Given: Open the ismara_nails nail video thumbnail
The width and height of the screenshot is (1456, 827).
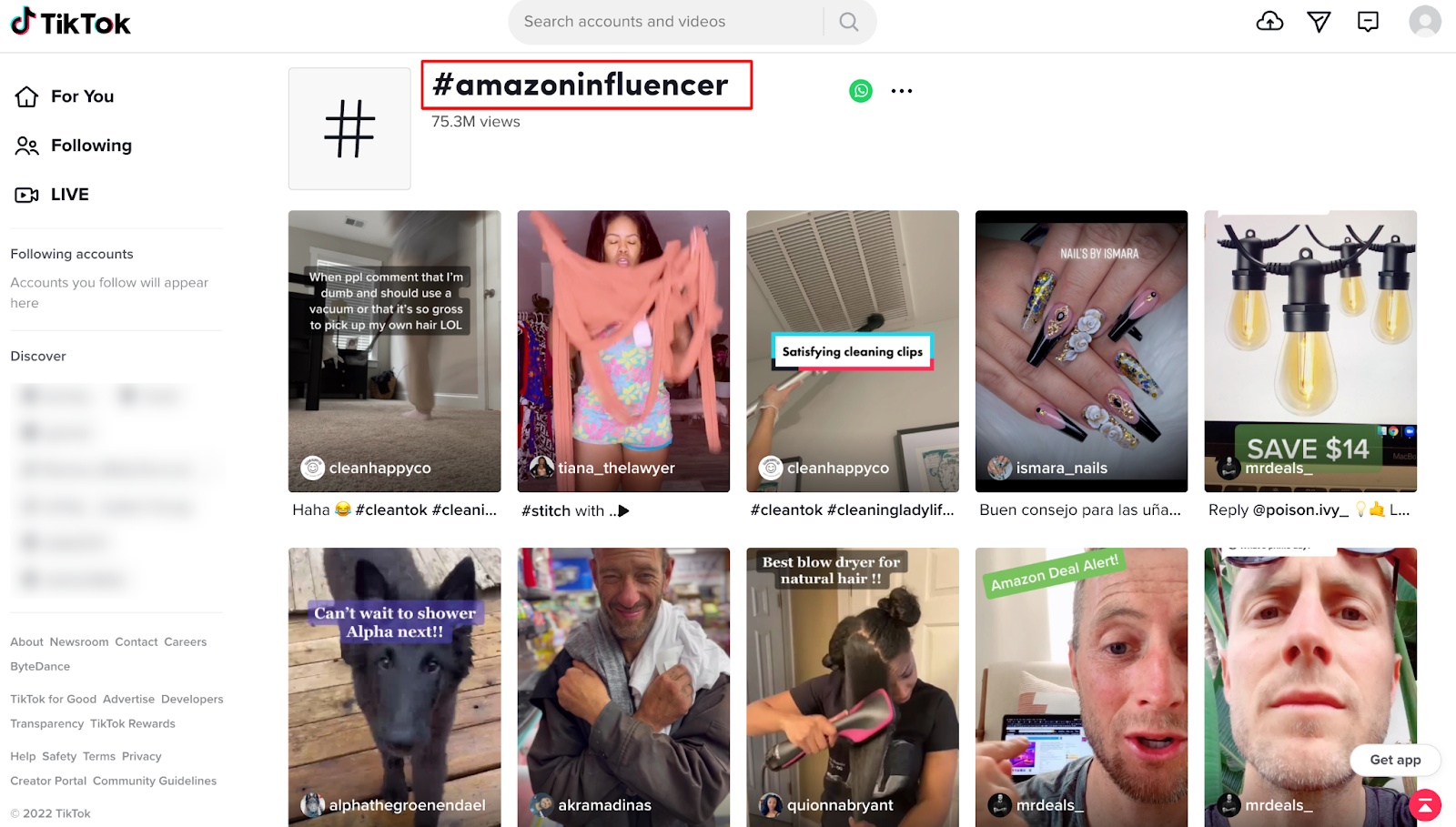Looking at the screenshot, I should (1081, 351).
